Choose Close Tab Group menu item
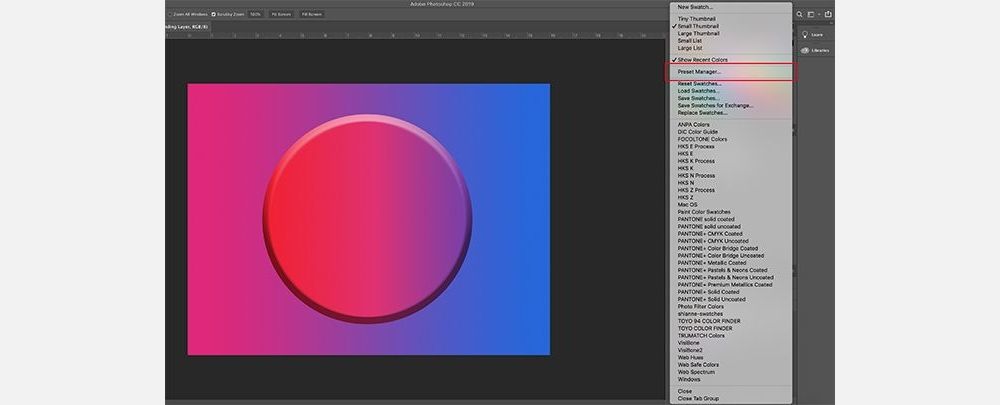Screen dimensions: 1000x405 click(697, 399)
